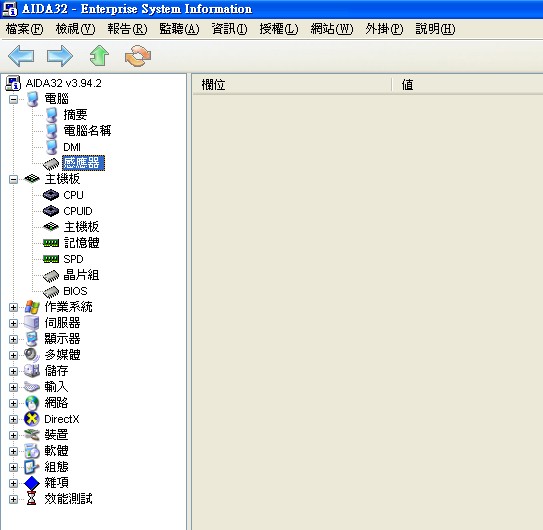Select the 摘要 tree item label

pyautogui.click(x=75, y=115)
